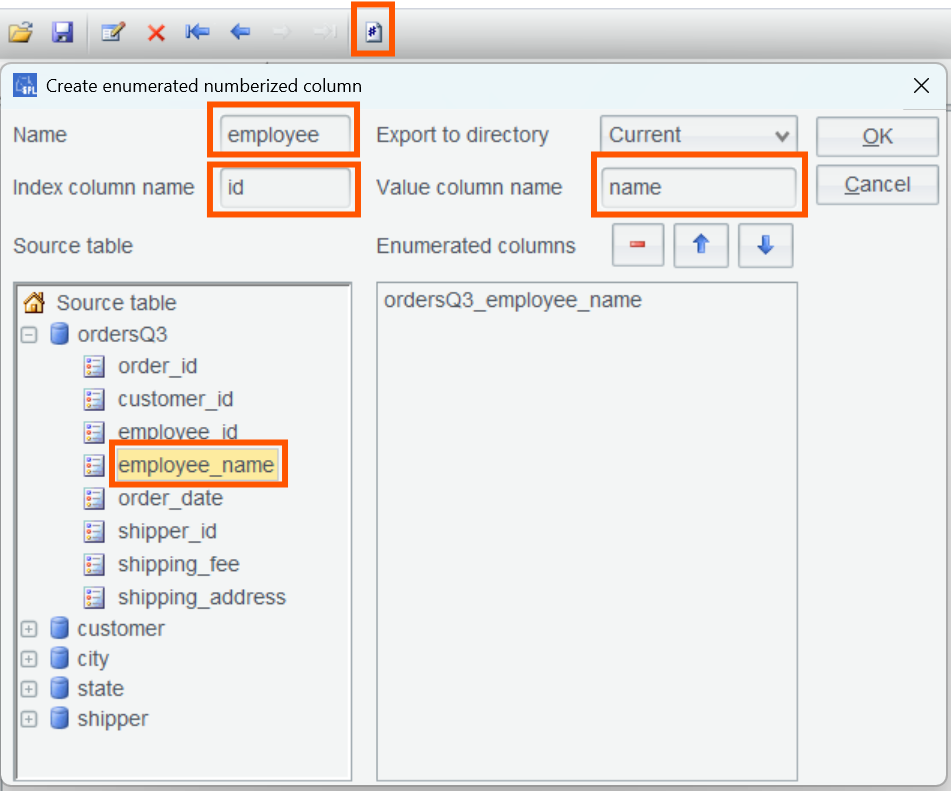Move enumerated column up with blue arrow
This screenshot has height=791, width=951.
click(701, 245)
